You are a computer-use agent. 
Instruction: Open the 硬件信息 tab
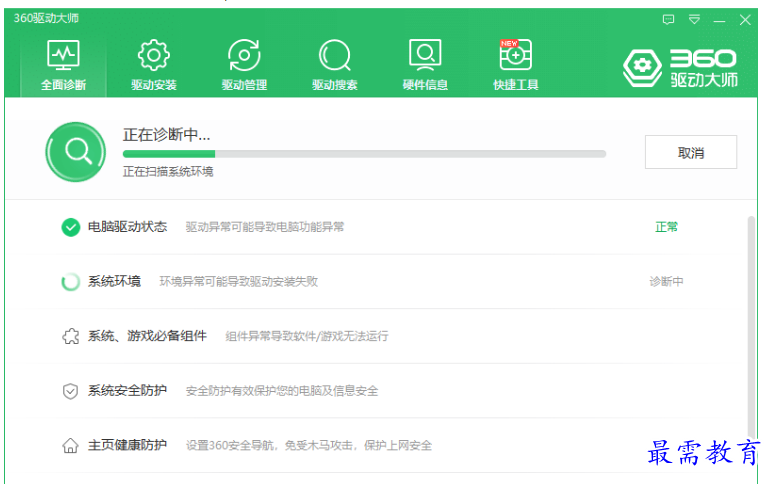click(x=425, y=66)
